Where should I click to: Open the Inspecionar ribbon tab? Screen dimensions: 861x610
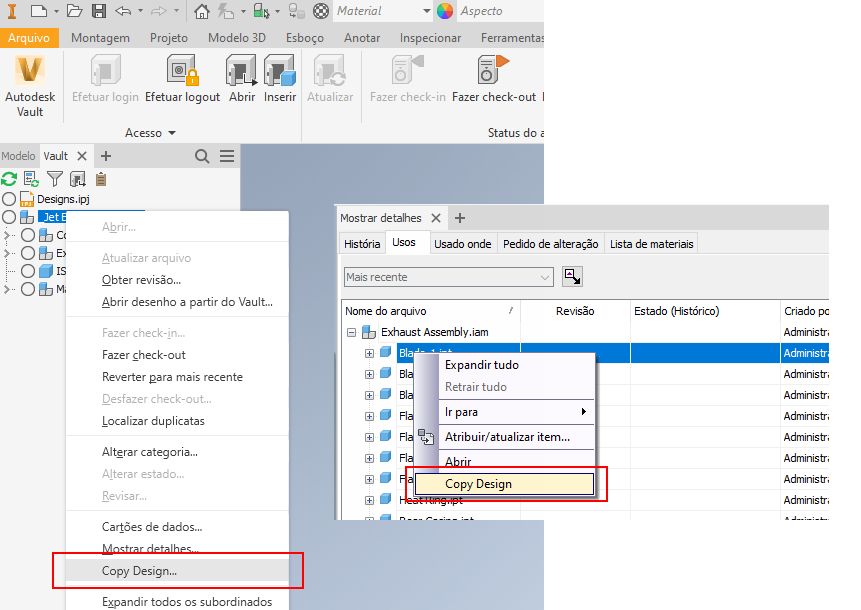pyautogui.click(x=430, y=38)
